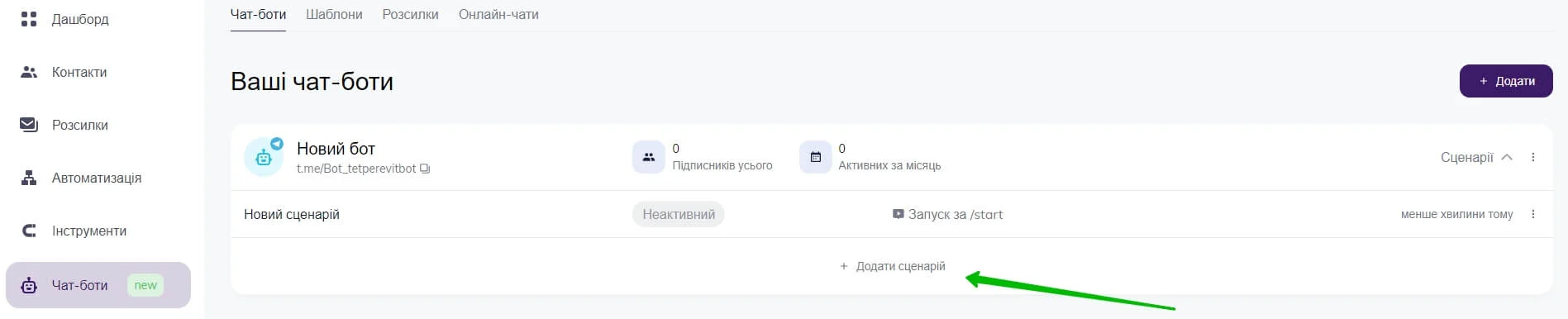Open the Онлайн-чати tab
The height and width of the screenshot is (319, 1568).
(x=498, y=14)
